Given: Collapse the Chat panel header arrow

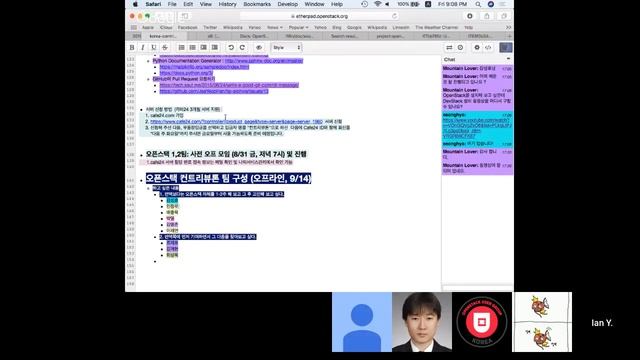Looking at the screenshot, I should 508,59.
